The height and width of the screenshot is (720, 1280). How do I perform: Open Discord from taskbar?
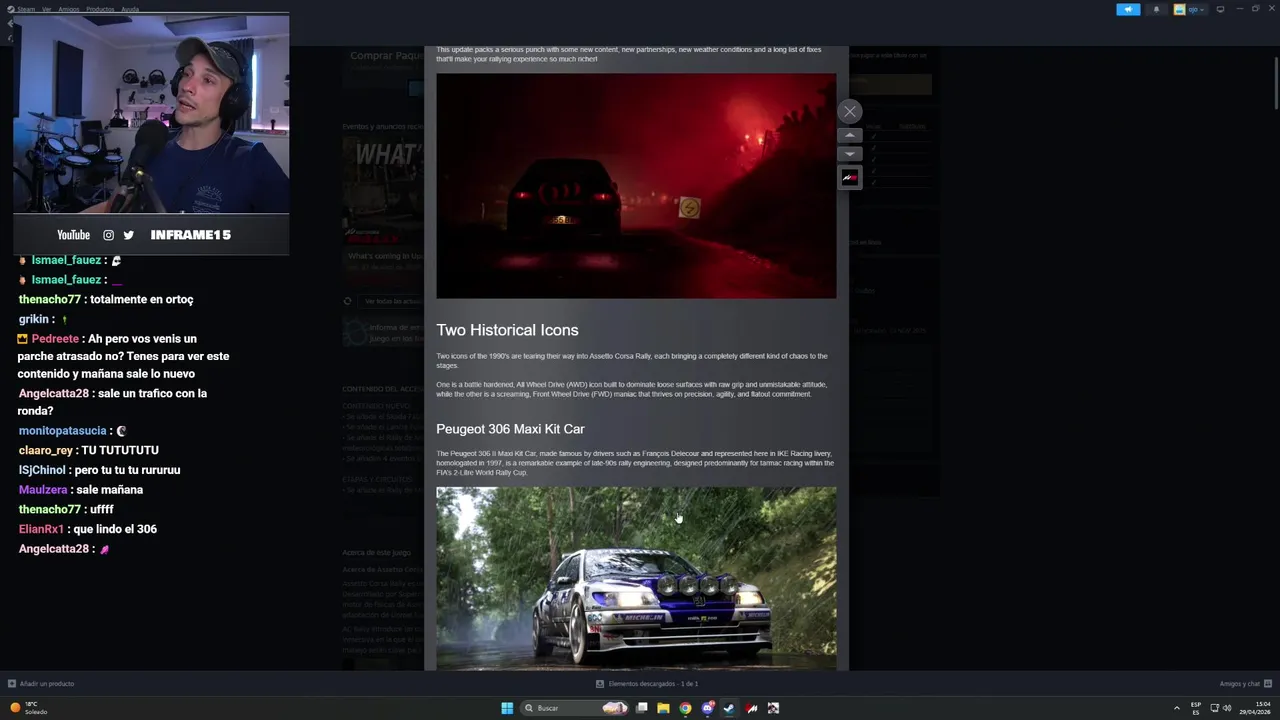pyautogui.click(x=707, y=708)
